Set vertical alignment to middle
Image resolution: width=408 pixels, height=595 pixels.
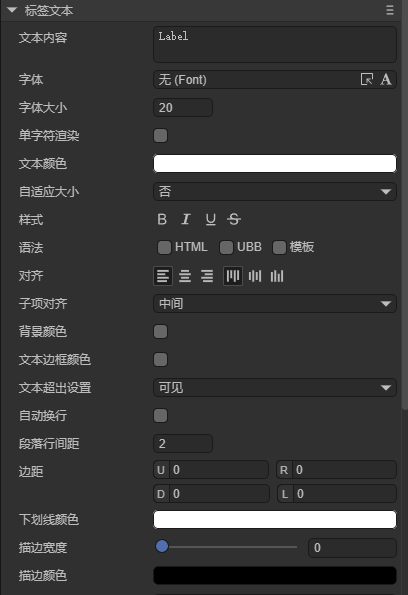click(255, 276)
